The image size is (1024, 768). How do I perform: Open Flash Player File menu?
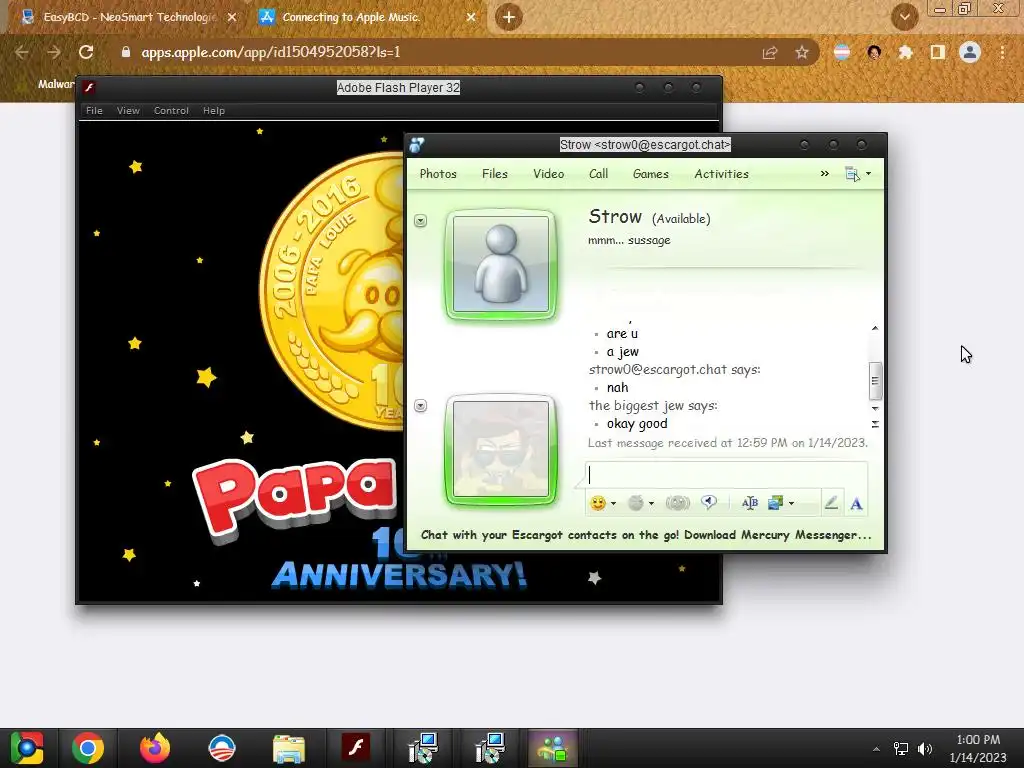(94, 110)
